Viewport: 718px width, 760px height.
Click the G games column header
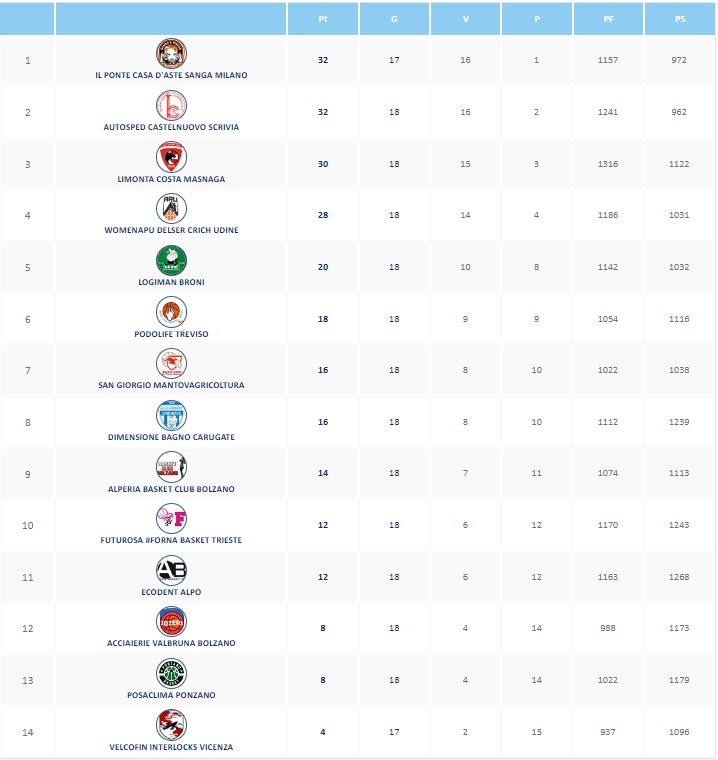394,19
